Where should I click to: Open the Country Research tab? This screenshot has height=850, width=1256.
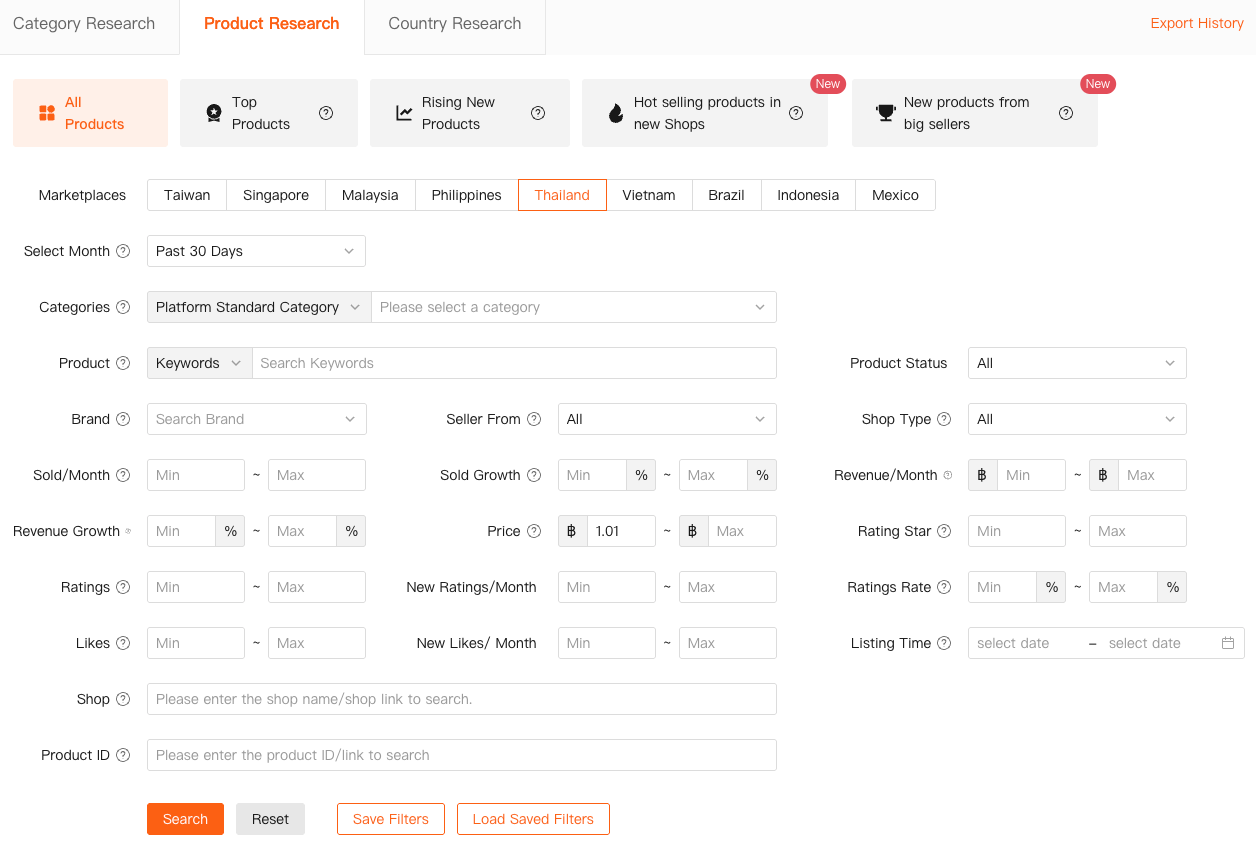(454, 23)
